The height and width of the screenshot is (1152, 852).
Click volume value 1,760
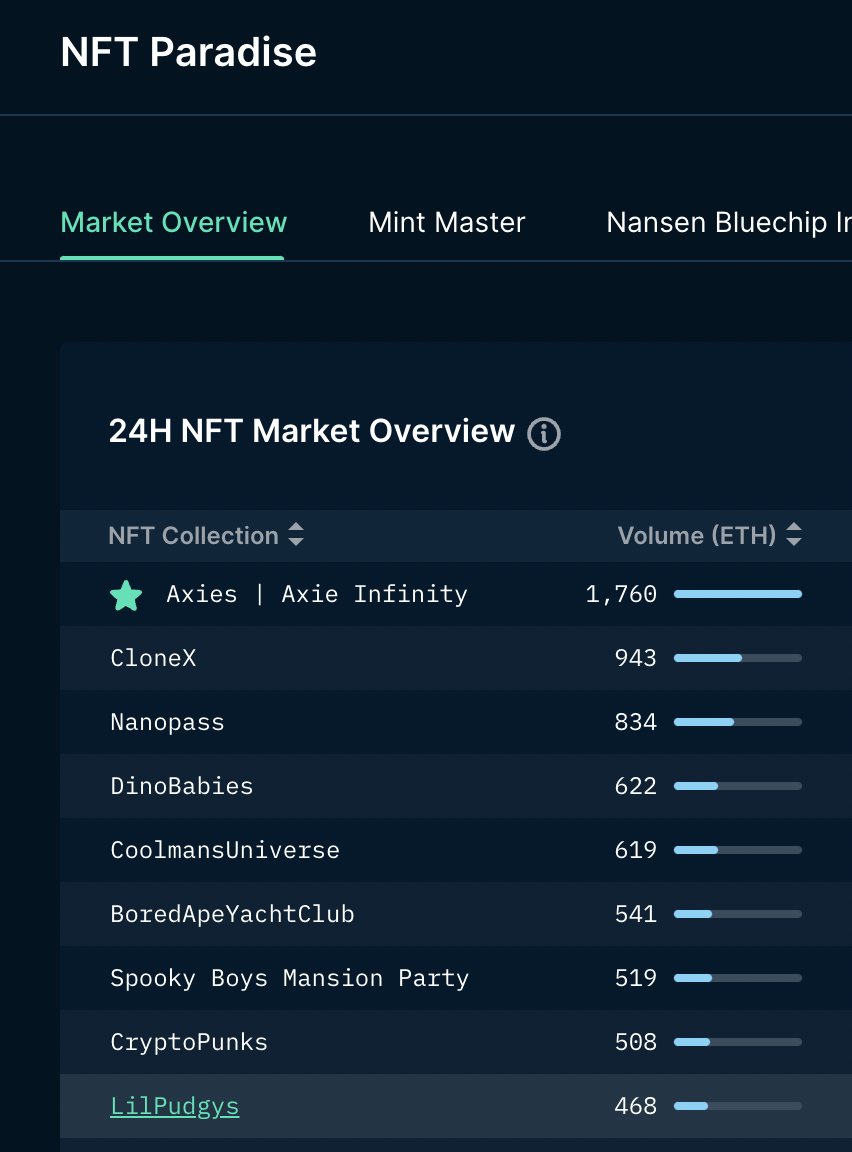pos(621,594)
